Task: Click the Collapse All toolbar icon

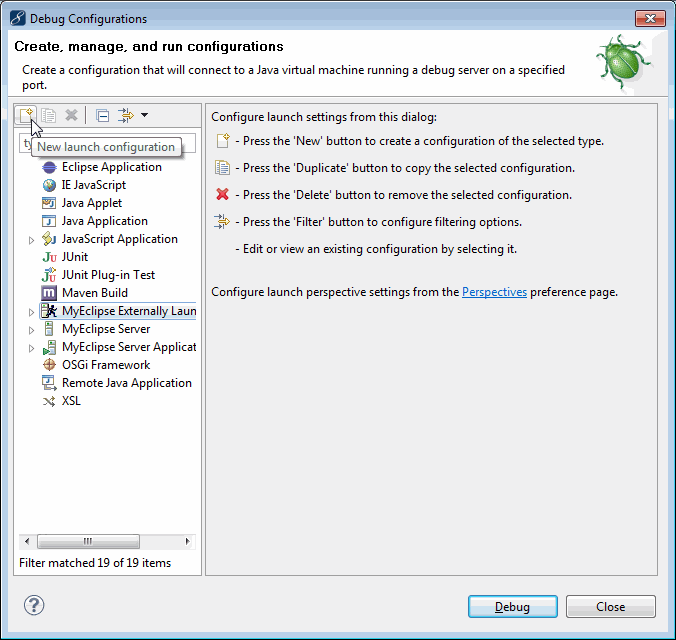Action: click(x=102, y=116)
